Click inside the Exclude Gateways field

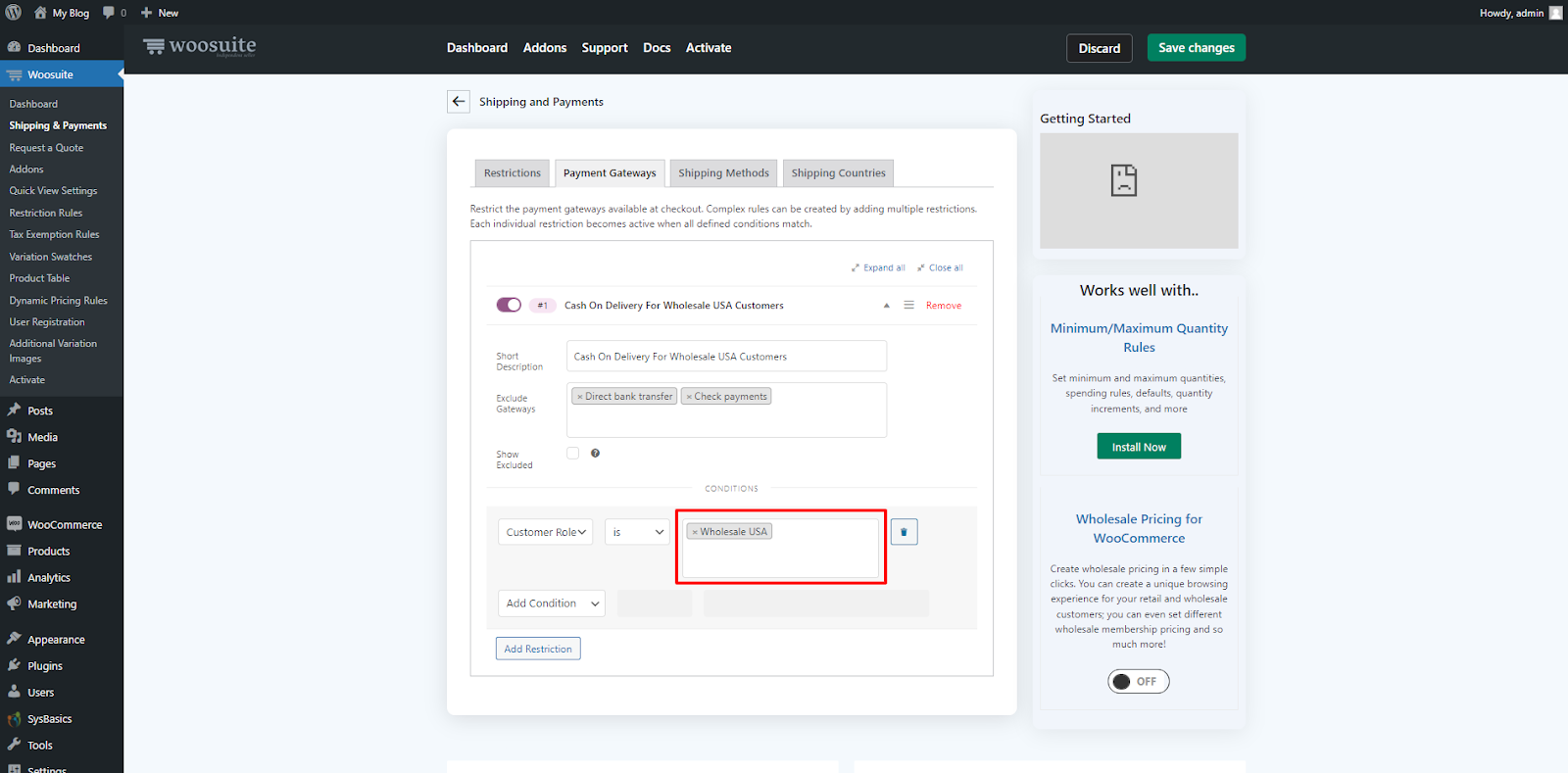tap(726, 410)
